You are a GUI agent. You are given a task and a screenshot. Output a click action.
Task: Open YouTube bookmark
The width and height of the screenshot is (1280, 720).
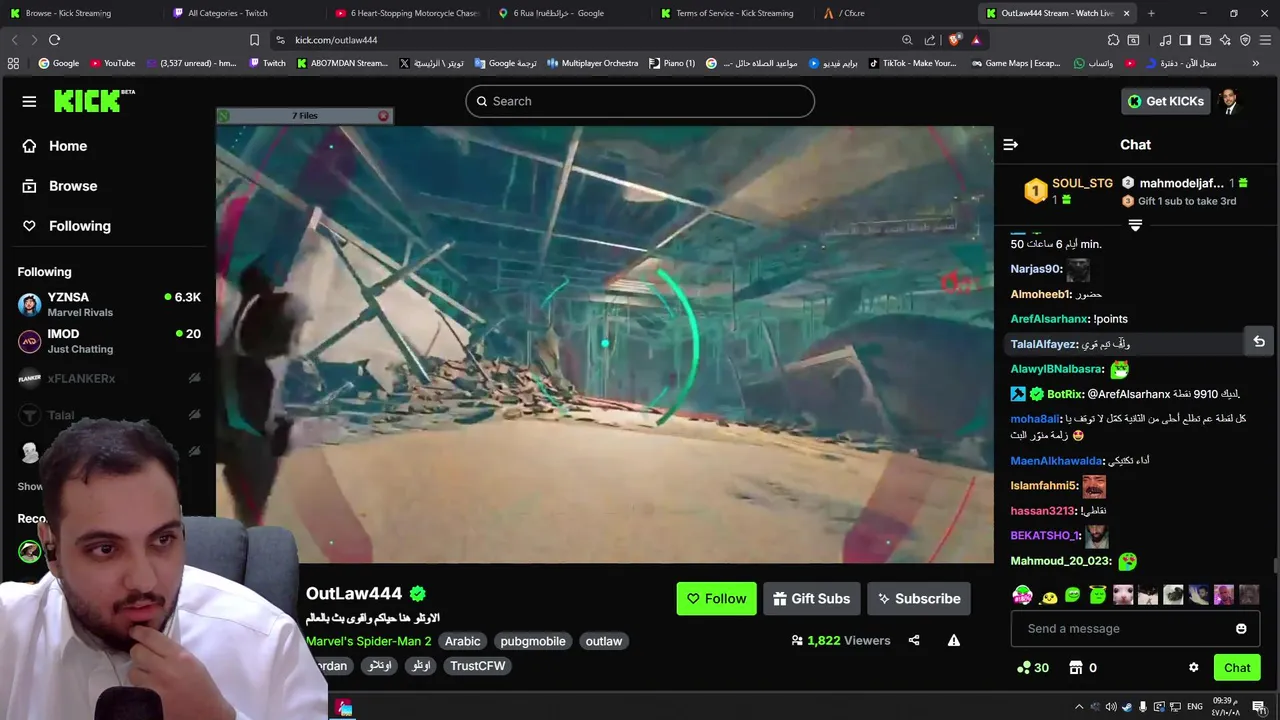pos(112,63)
